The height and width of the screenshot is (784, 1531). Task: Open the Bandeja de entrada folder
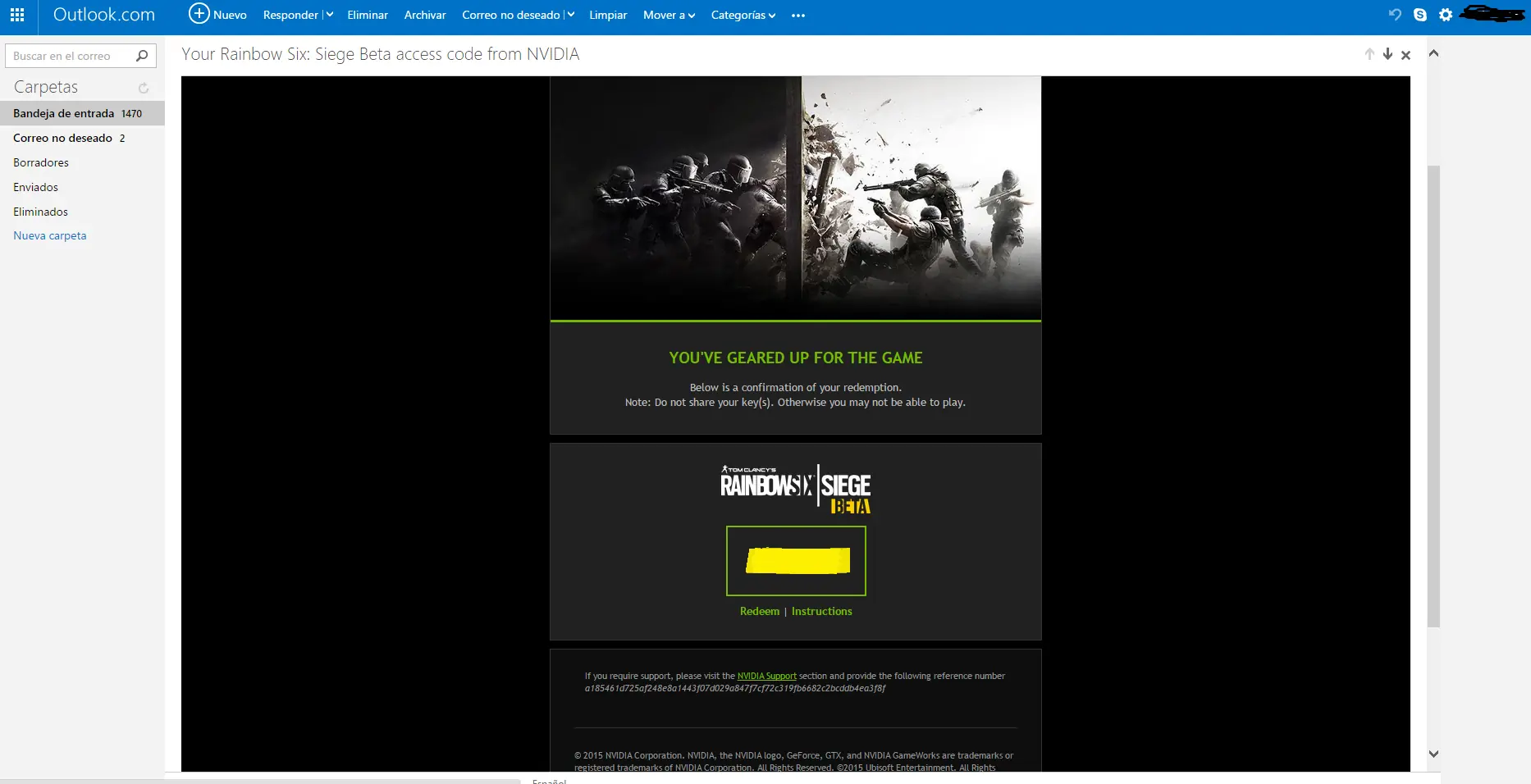[82, 113]
